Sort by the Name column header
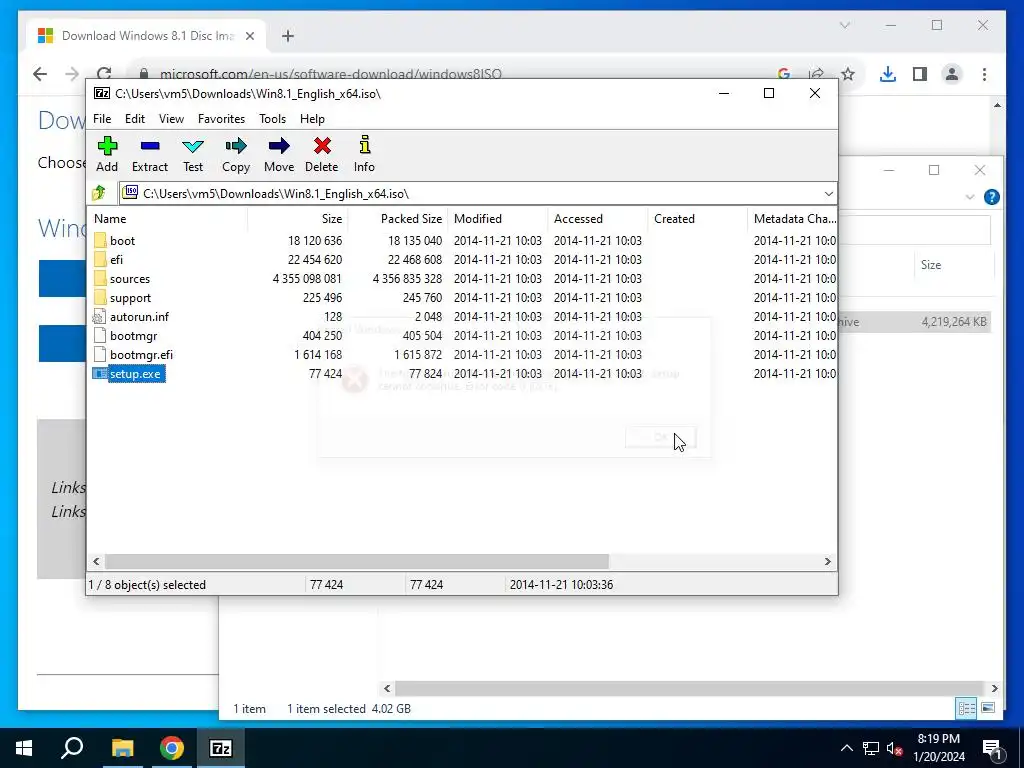The height and width of the screenshot is (768, 1024). coord(168,219)
